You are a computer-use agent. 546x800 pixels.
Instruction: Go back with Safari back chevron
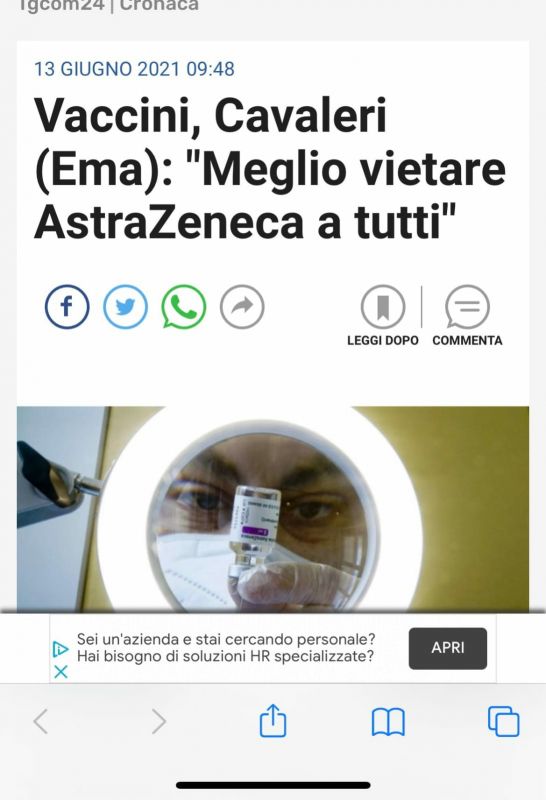point(41,721)
